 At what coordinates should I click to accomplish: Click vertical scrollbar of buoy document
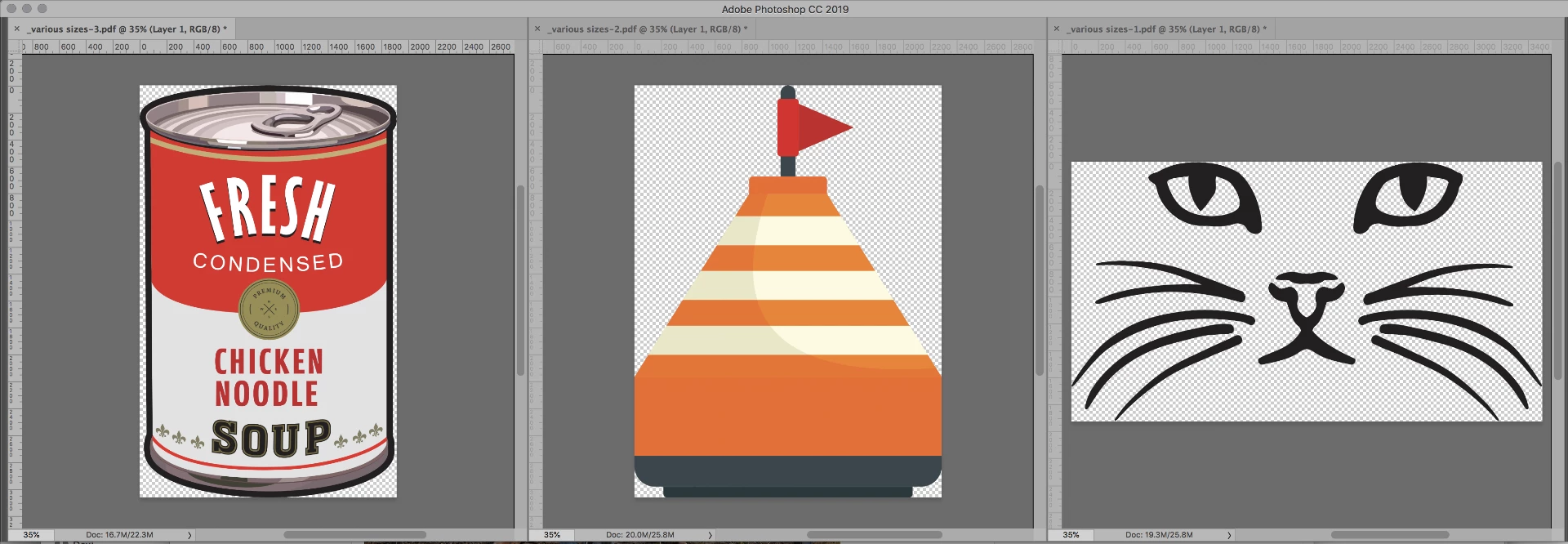point(1040,281)
